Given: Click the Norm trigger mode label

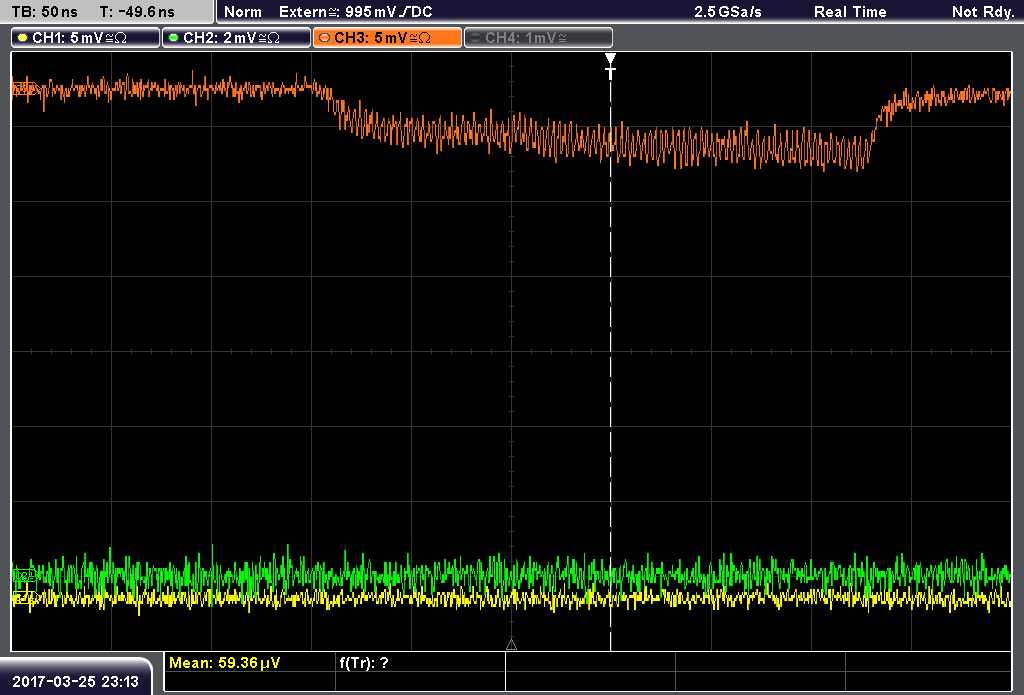Looking at the screenshot, I should click(242, 12).
